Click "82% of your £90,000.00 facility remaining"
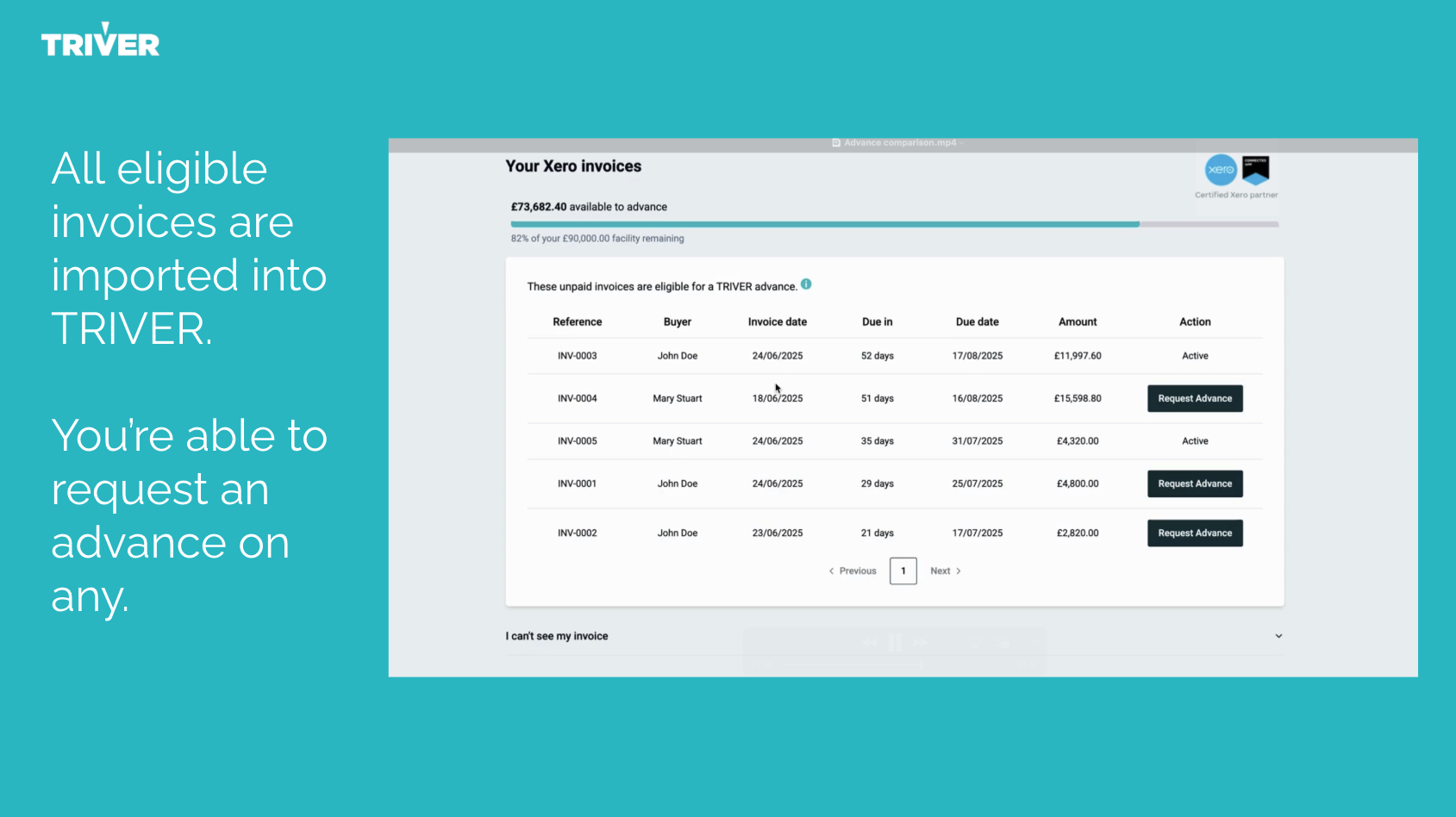 (597, 239)
